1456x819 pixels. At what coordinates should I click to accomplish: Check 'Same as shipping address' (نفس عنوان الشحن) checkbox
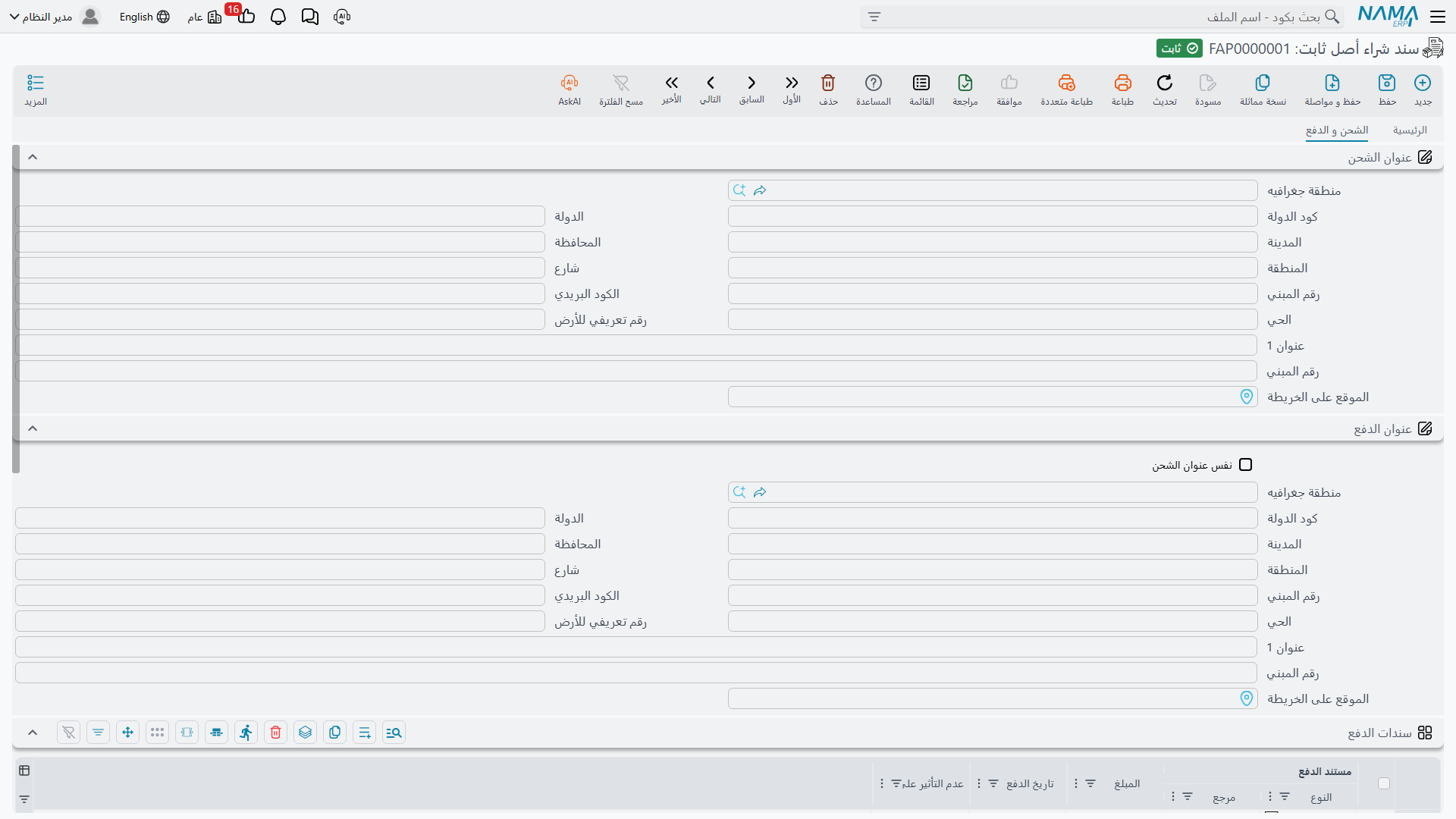1245,465
